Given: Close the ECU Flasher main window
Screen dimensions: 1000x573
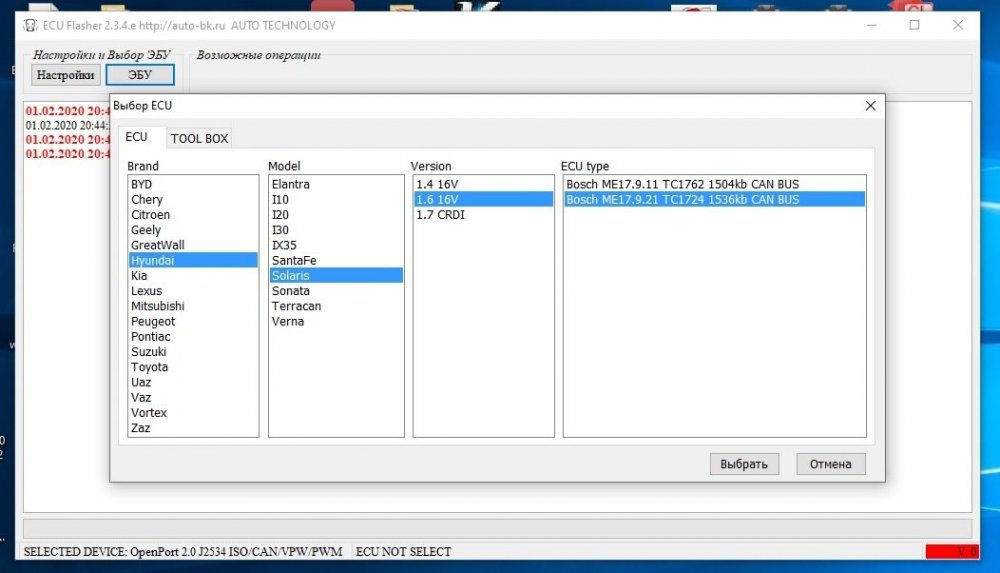Looking at the screenshot, I should (958, 25).
